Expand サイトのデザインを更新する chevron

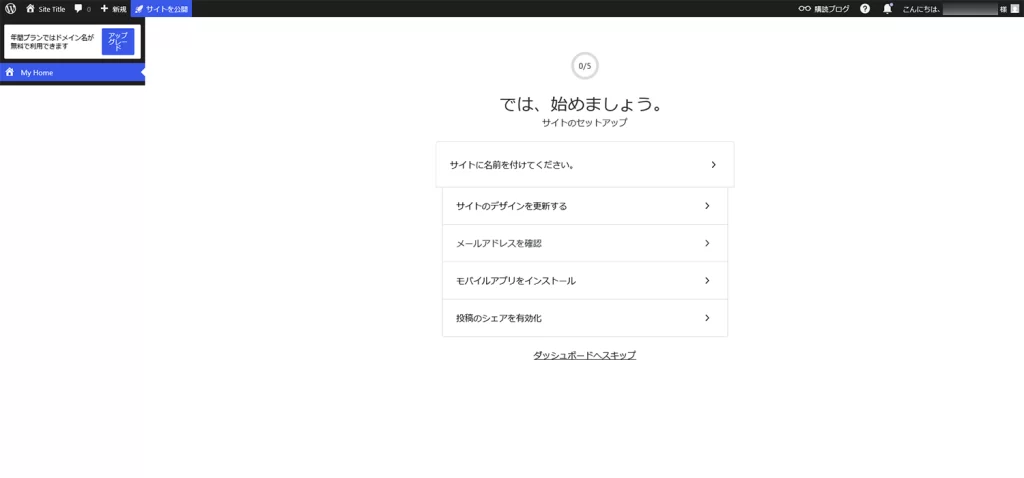pos(707,206)
